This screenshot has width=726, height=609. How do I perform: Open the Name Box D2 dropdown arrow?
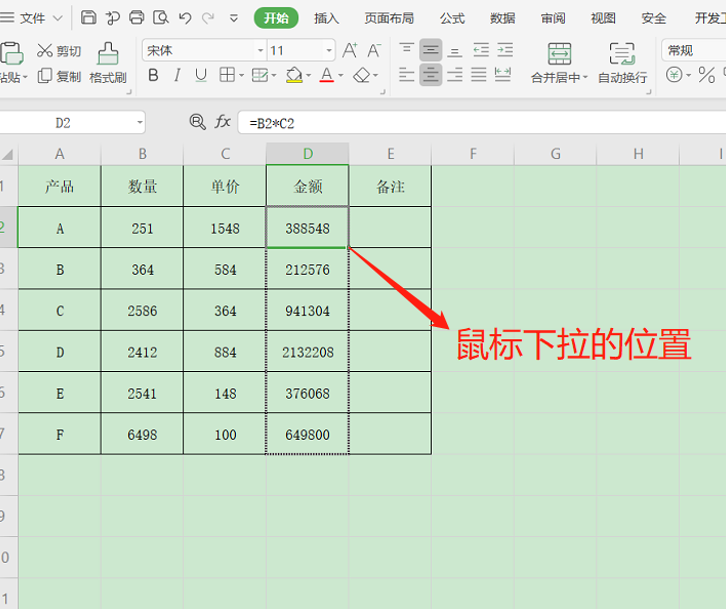coord(139,123)
